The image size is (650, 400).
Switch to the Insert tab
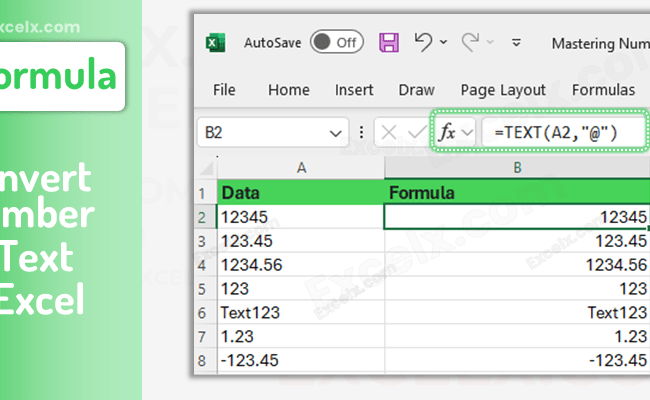[354, 90]
